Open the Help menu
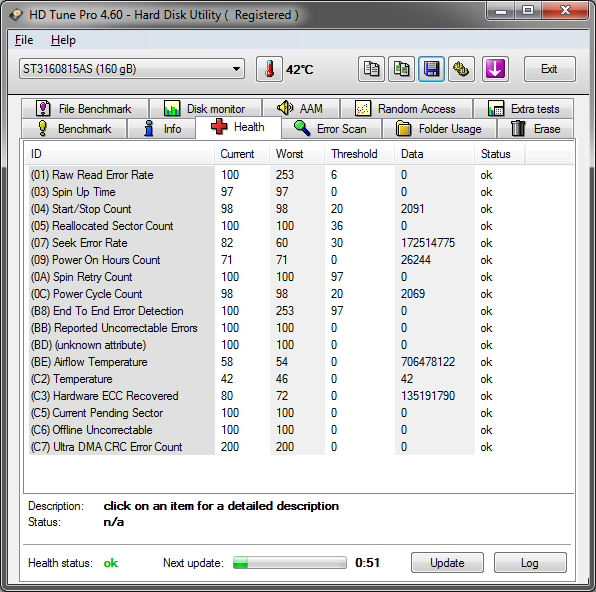Image resolution: width=596 pixels, height=592 pixels. click(x=63, y=40)
